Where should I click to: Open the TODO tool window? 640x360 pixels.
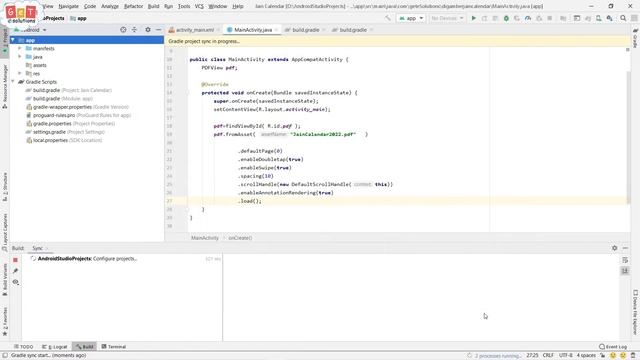pyautogui.click(x=24, y=347)
